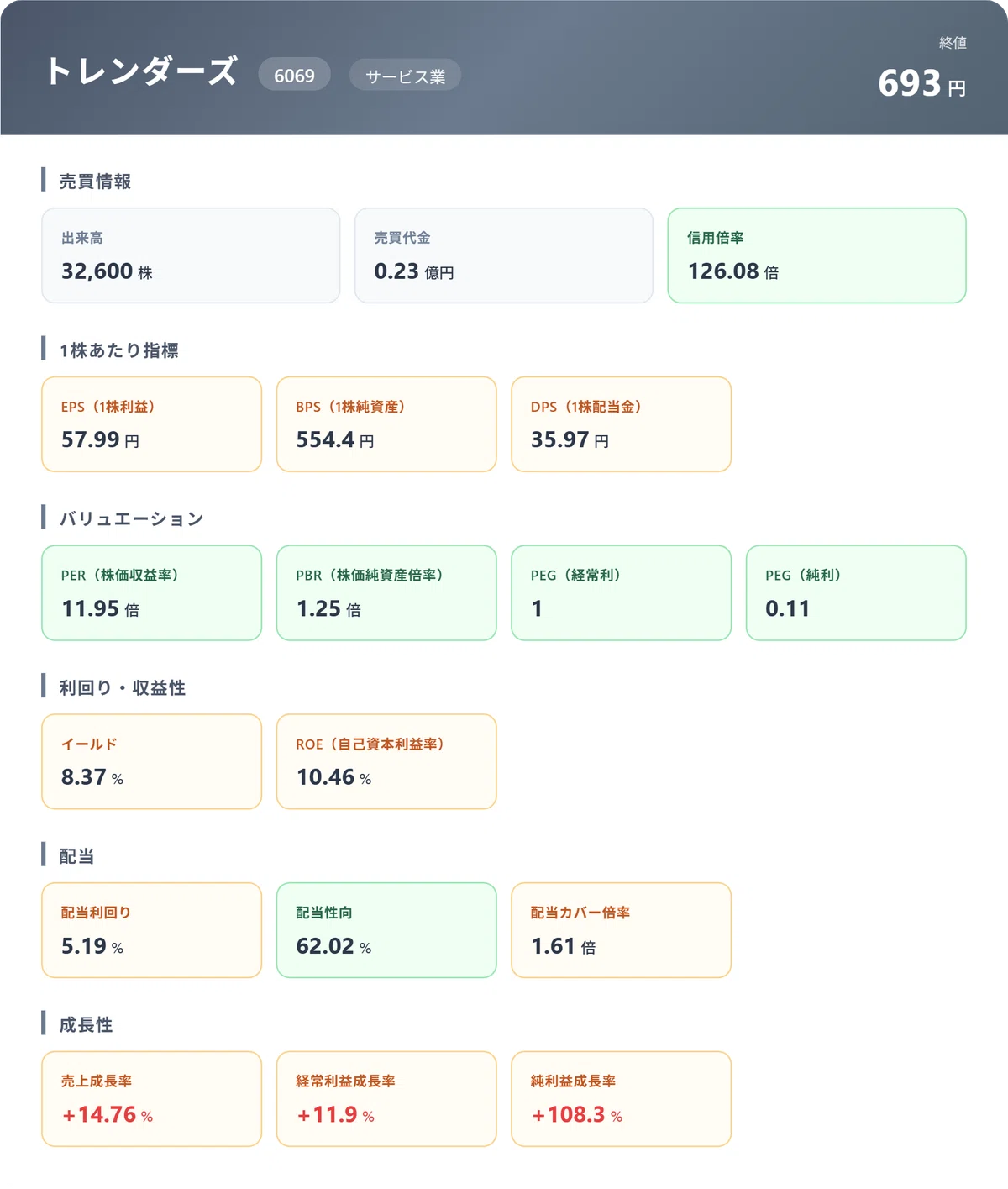
Task: Click the 8.37 % yield value
Action: [x=92, y=777]
